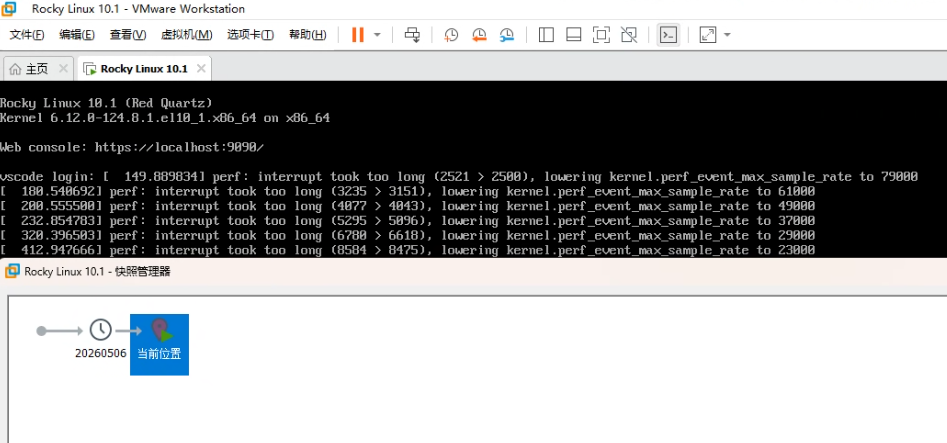Toggle Unity mode icon
The image size is (947, 443).
pos(629,35)
